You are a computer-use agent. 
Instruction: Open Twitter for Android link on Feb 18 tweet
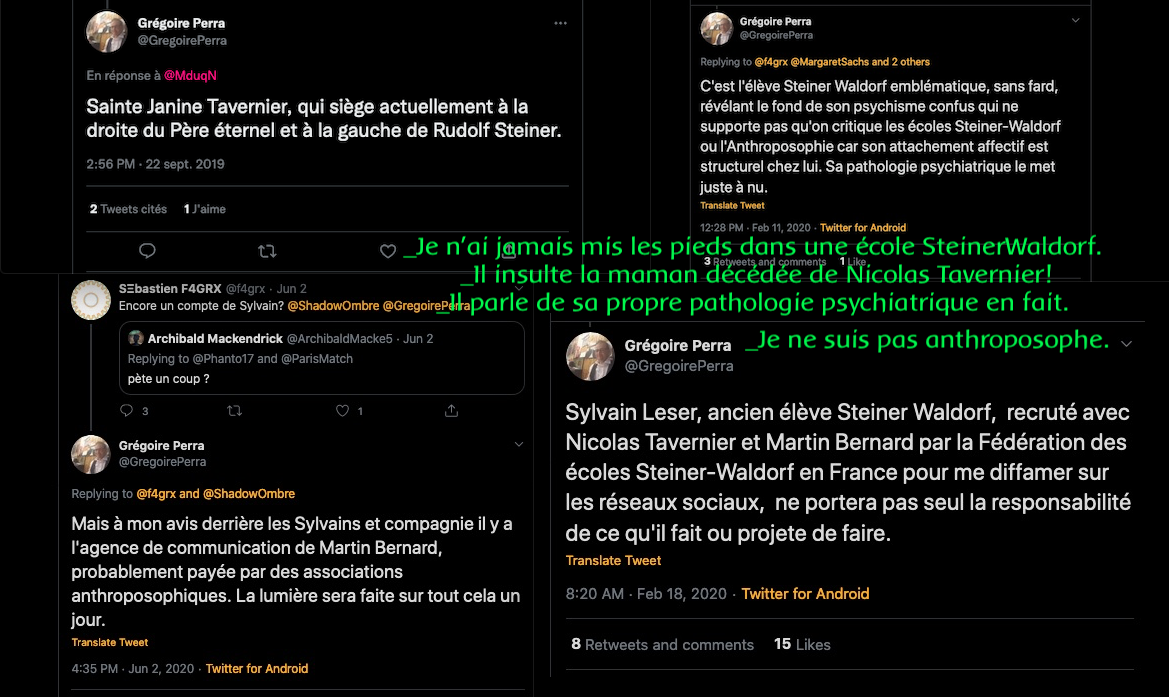(x=805, y=593)
